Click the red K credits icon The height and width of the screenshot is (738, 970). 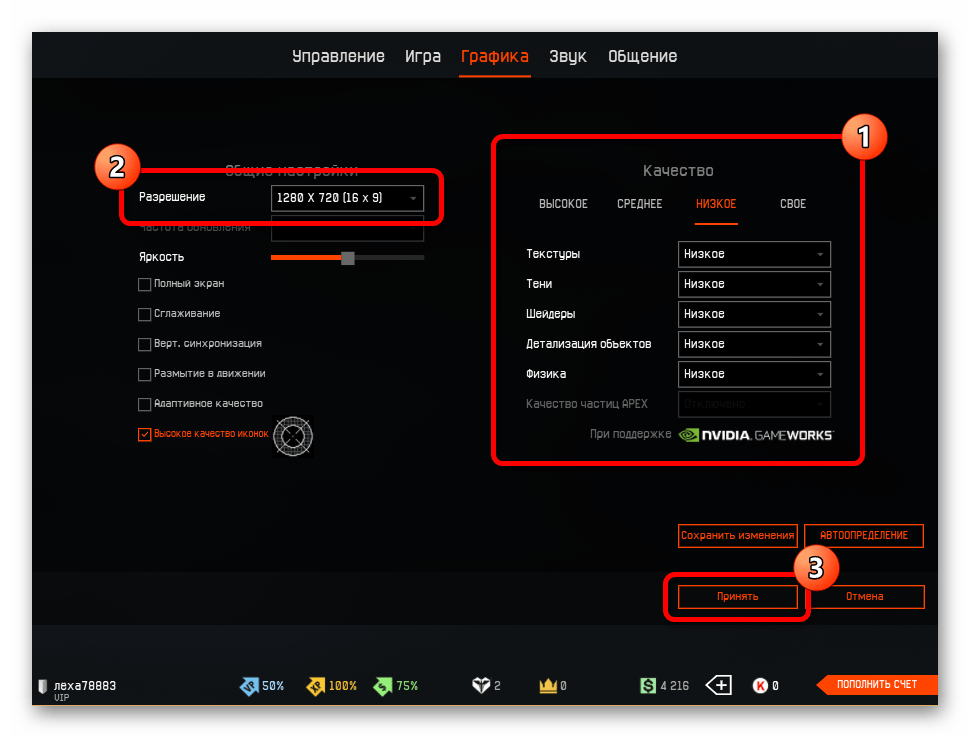[x=759, y=686]
